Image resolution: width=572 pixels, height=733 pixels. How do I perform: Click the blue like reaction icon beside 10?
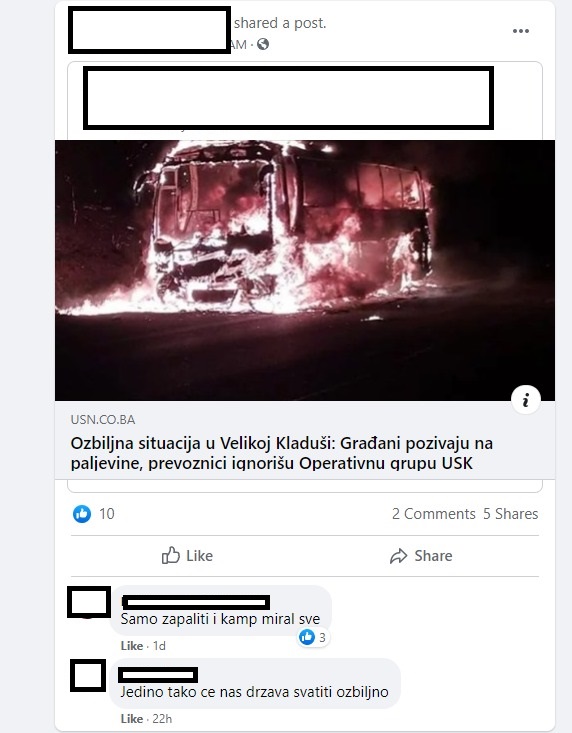tap(82, 514)
